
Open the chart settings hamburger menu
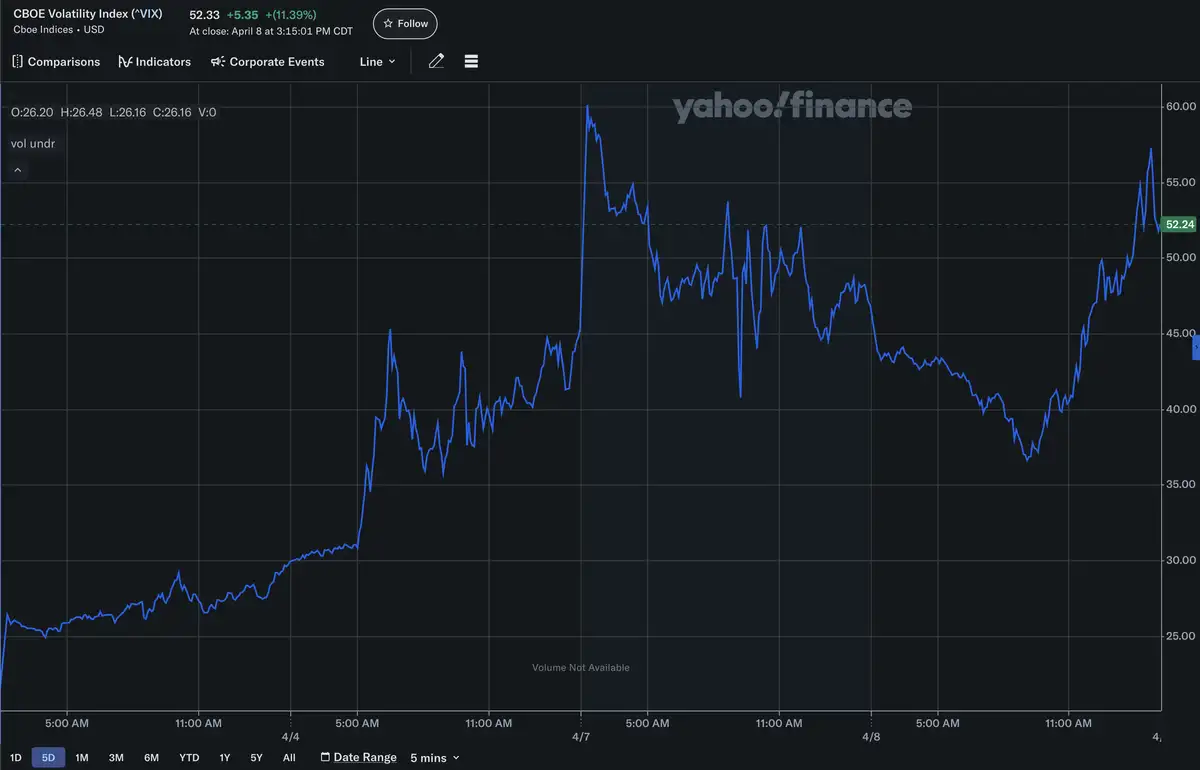pyautogui.click(x=471, y=62)
